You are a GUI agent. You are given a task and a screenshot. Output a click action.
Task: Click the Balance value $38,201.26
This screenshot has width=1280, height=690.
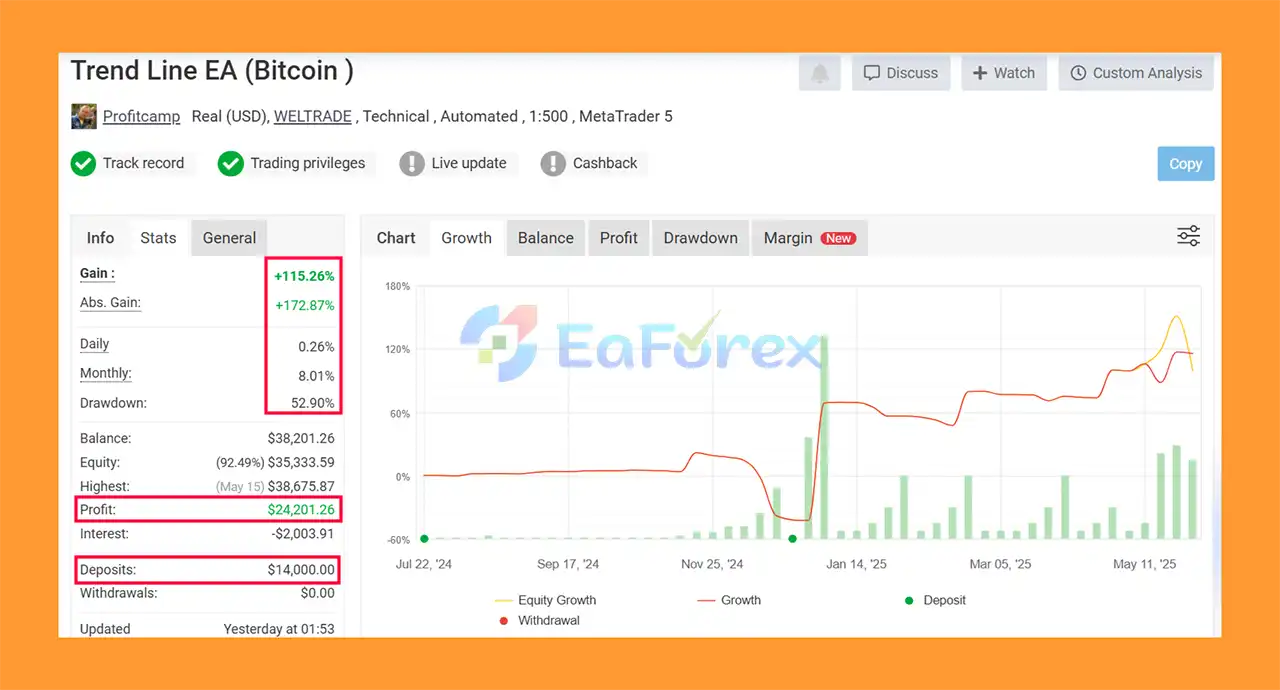300,438
